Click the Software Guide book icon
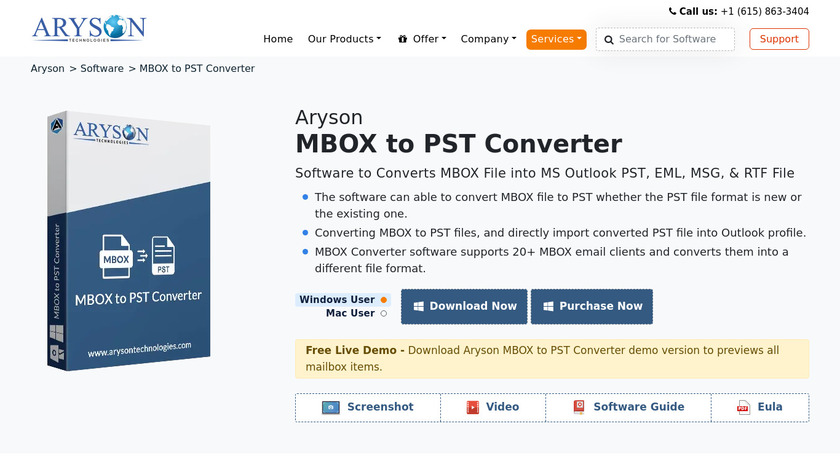Screen dimensions: 840x472 tap(579, 408)
